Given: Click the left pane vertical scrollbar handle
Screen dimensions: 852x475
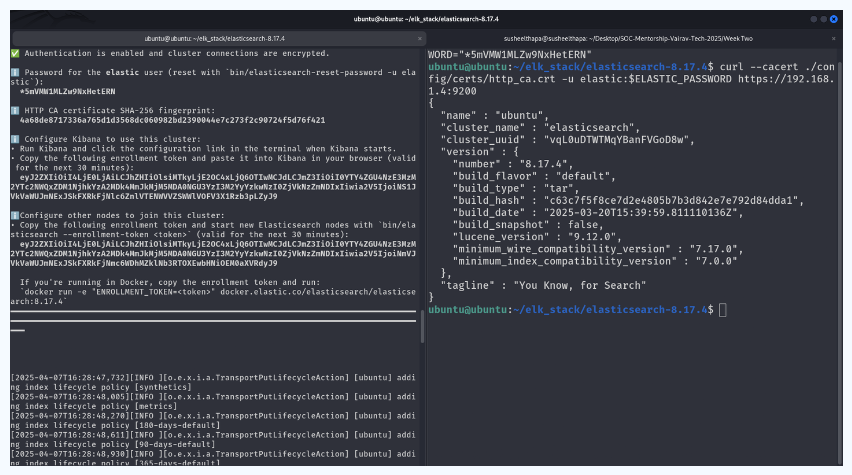Looking at the screenshot, I should pos(422,326).
